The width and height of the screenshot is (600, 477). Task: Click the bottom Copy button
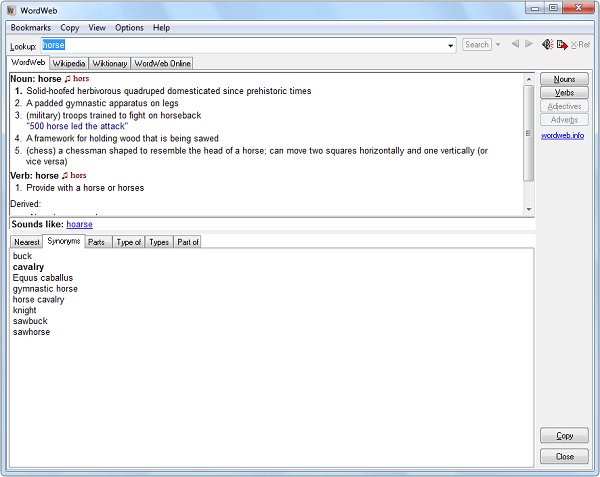(564, 436)
